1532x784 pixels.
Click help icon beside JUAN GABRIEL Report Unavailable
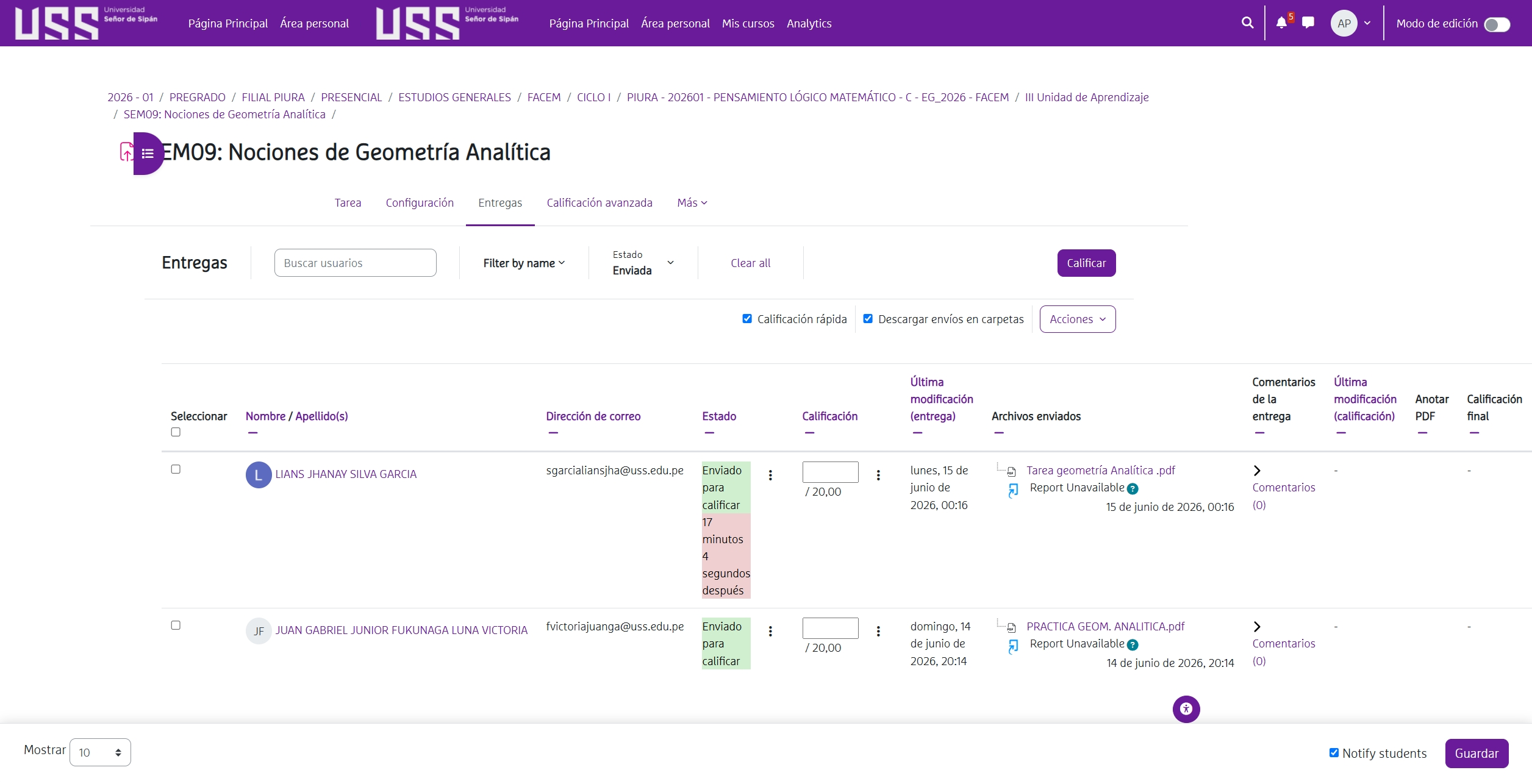pyautogui.click(x=1133, y=645)
